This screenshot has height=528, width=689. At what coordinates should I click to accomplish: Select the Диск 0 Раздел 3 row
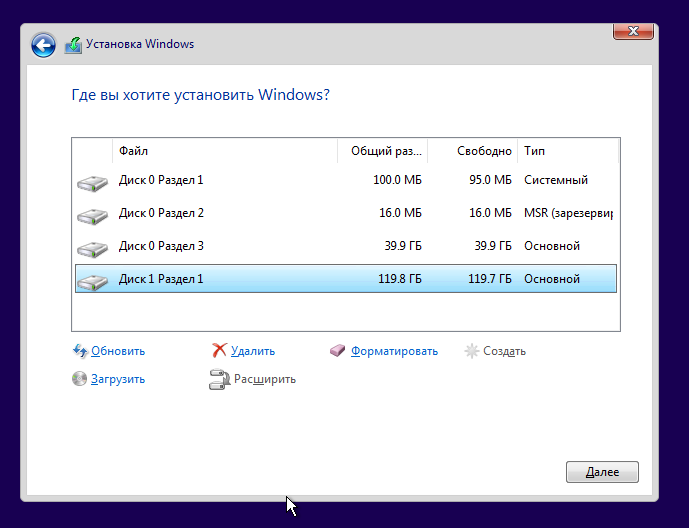point(346,246)
